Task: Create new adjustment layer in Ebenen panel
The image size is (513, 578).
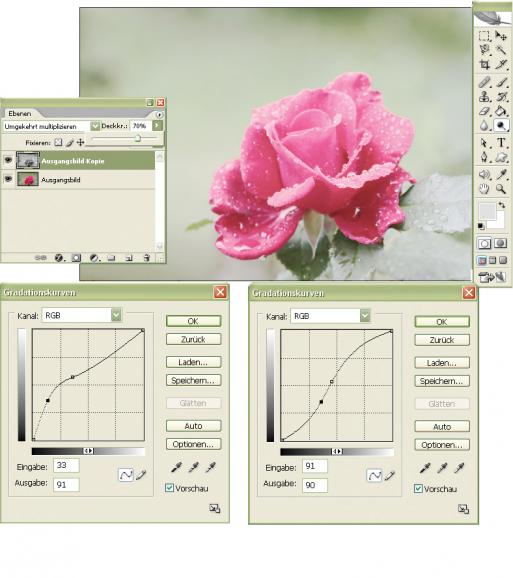Action: tap(94, 258)
